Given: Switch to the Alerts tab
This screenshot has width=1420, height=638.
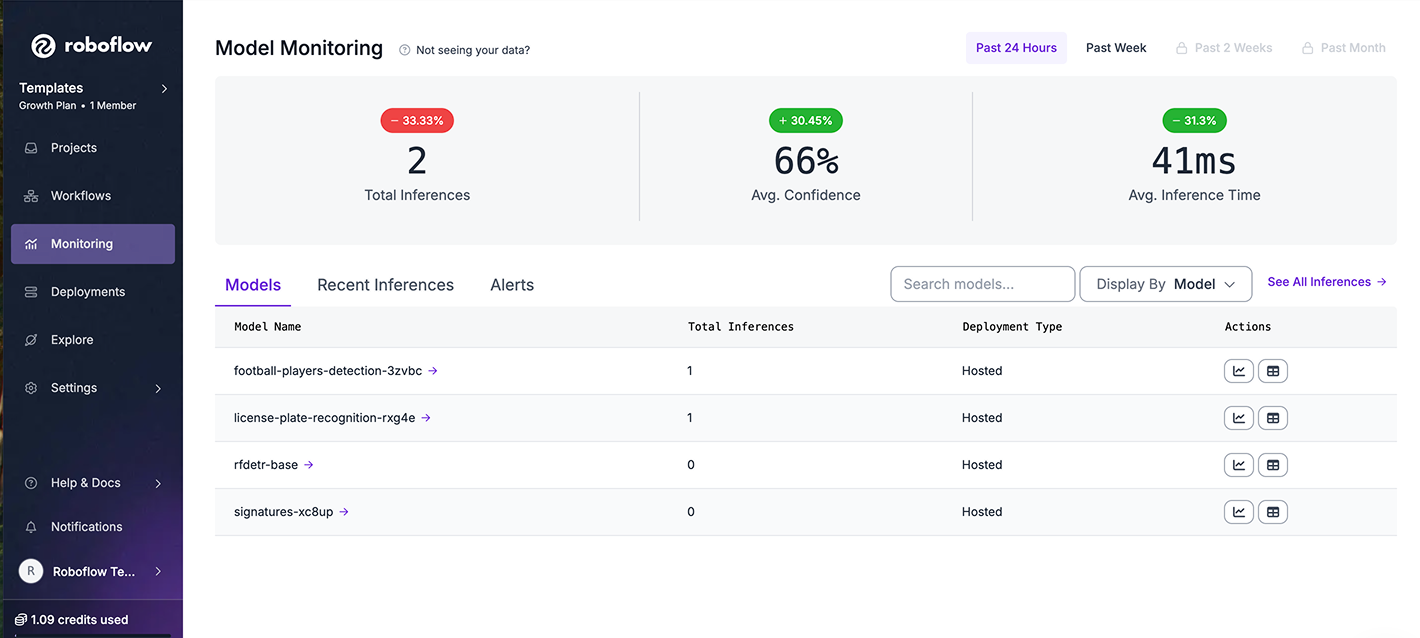Looking at the screenshot, I should point(512,285).
